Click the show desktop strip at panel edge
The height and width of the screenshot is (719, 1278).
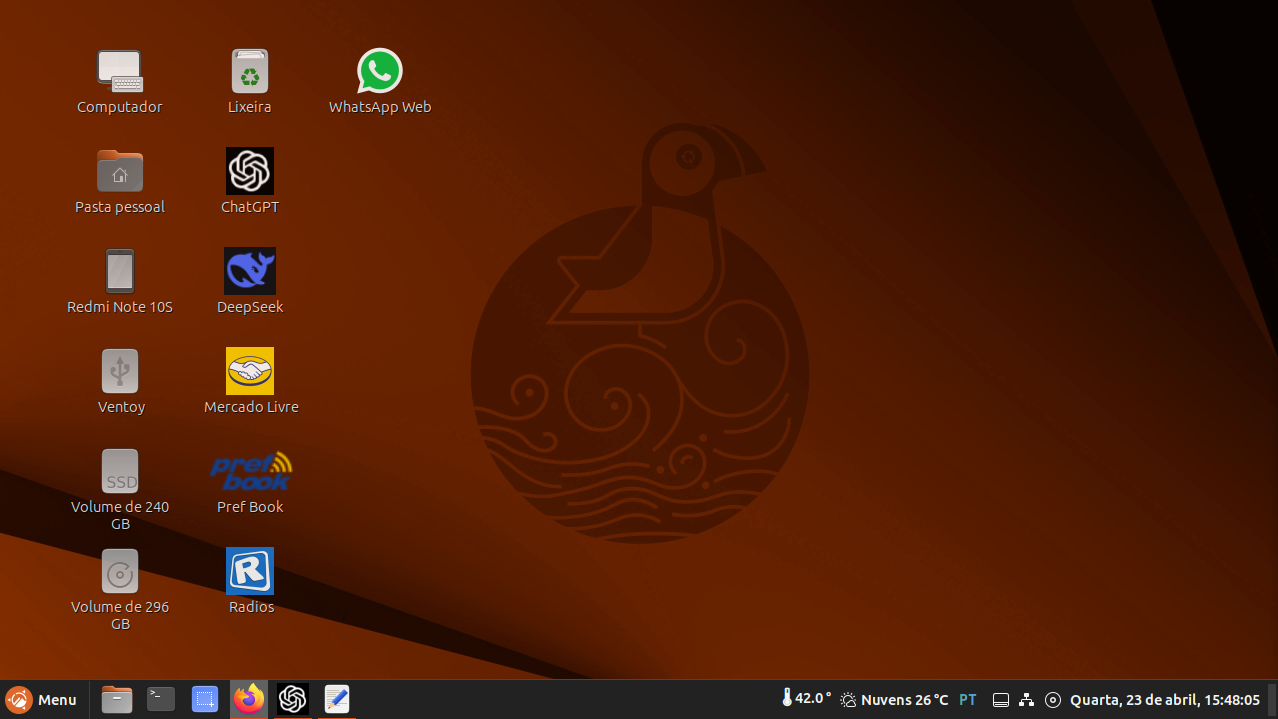click(x=1272, y=700)
